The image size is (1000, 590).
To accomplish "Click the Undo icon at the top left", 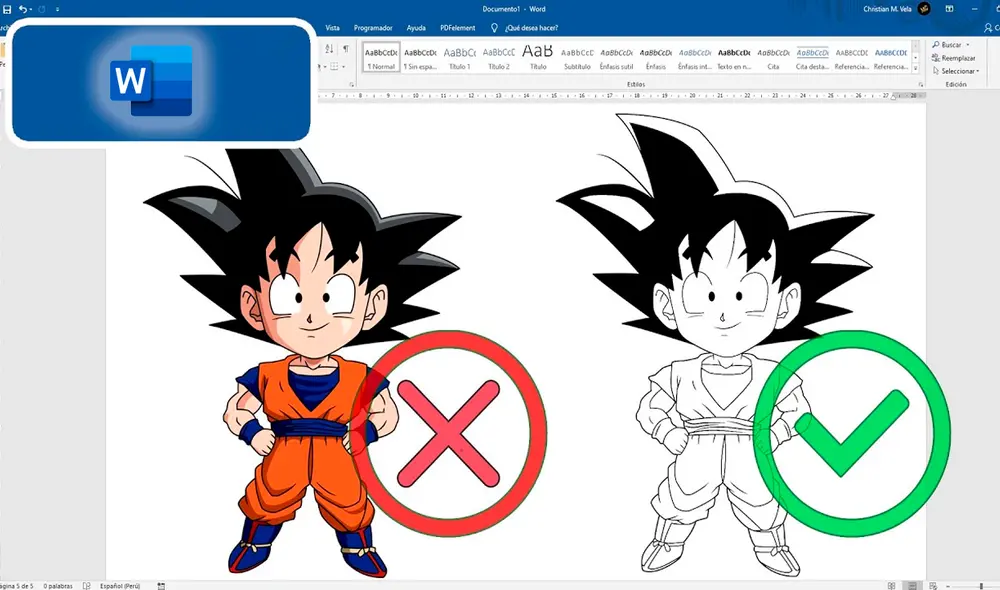I will 23,9.
